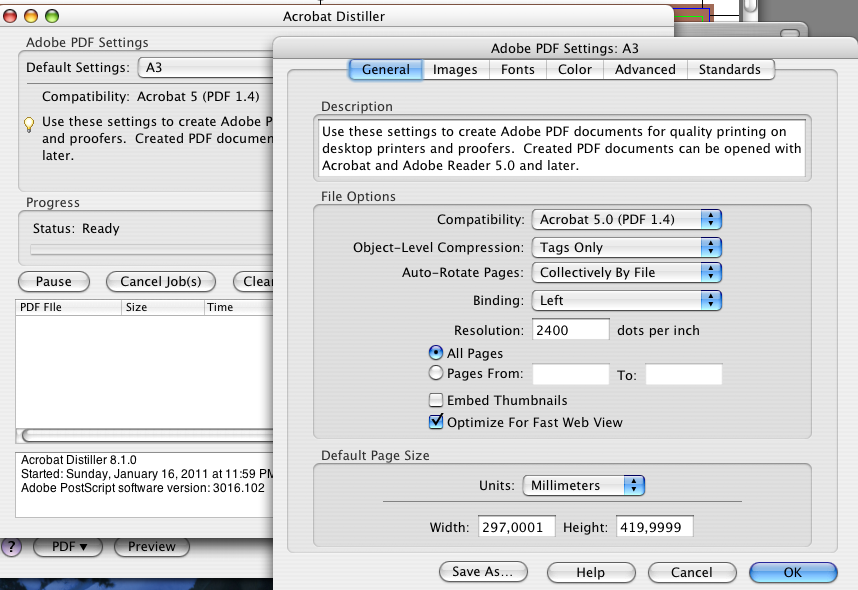Open the PDF menu button in Distiller

click(68, 547)
